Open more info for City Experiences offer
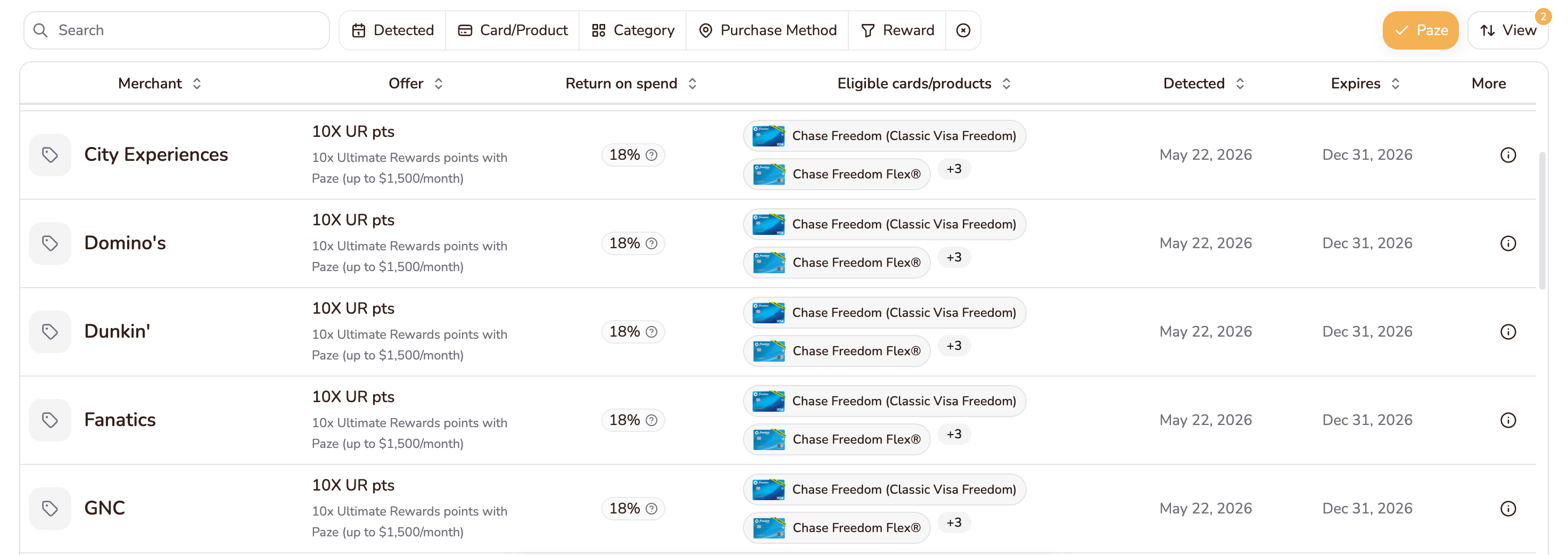Image resolution: width=1568 pixels, height=555 pixels. click(1508, 155)
